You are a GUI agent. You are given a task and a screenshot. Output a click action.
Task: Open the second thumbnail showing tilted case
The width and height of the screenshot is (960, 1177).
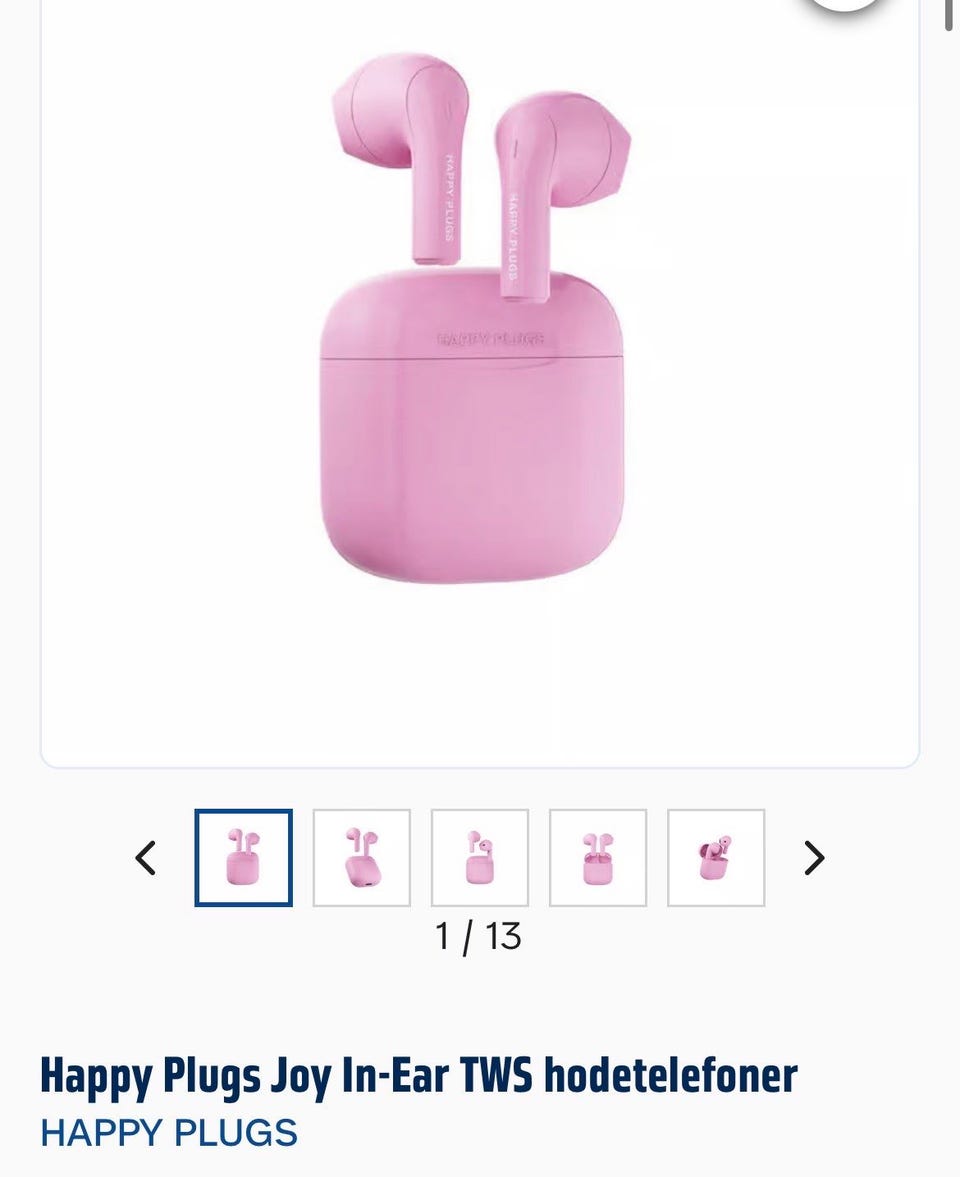(362, 858)
